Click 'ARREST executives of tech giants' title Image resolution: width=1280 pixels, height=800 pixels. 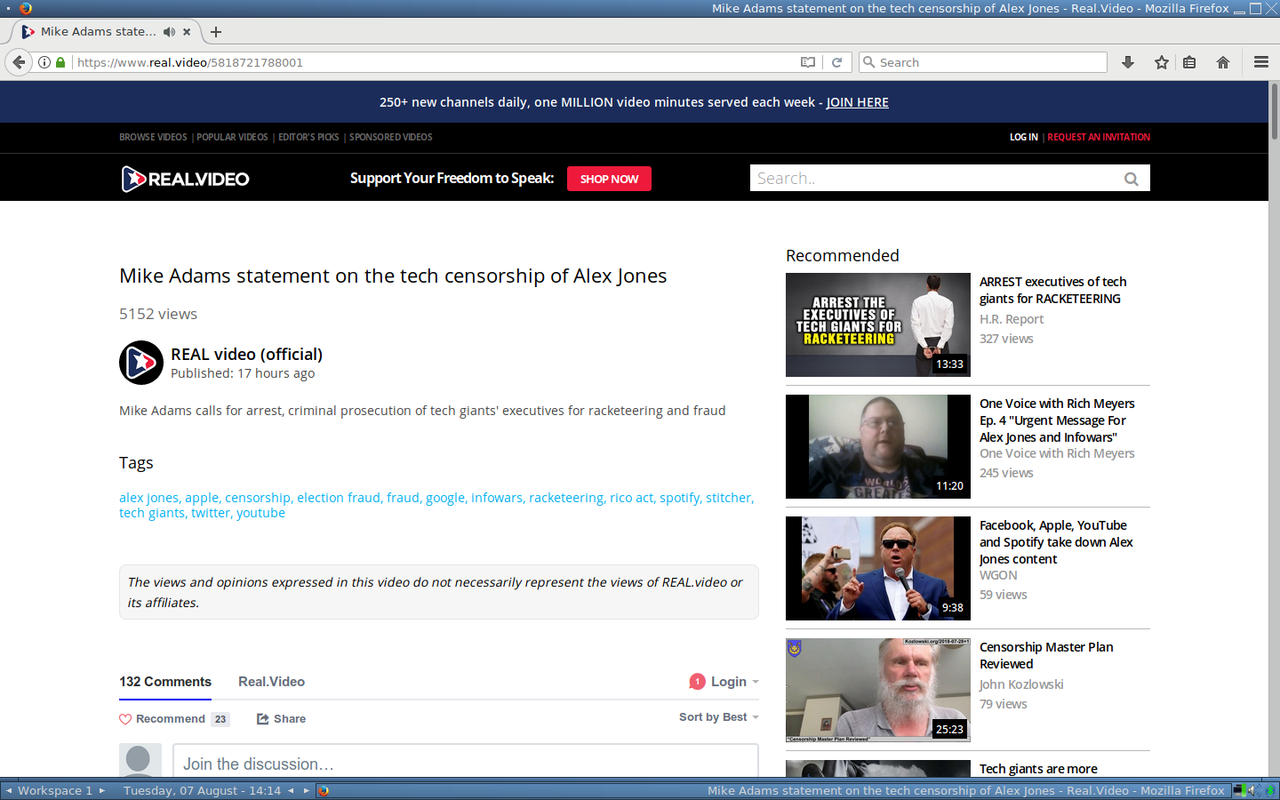pyautogui.click(x=1053, y=290)
